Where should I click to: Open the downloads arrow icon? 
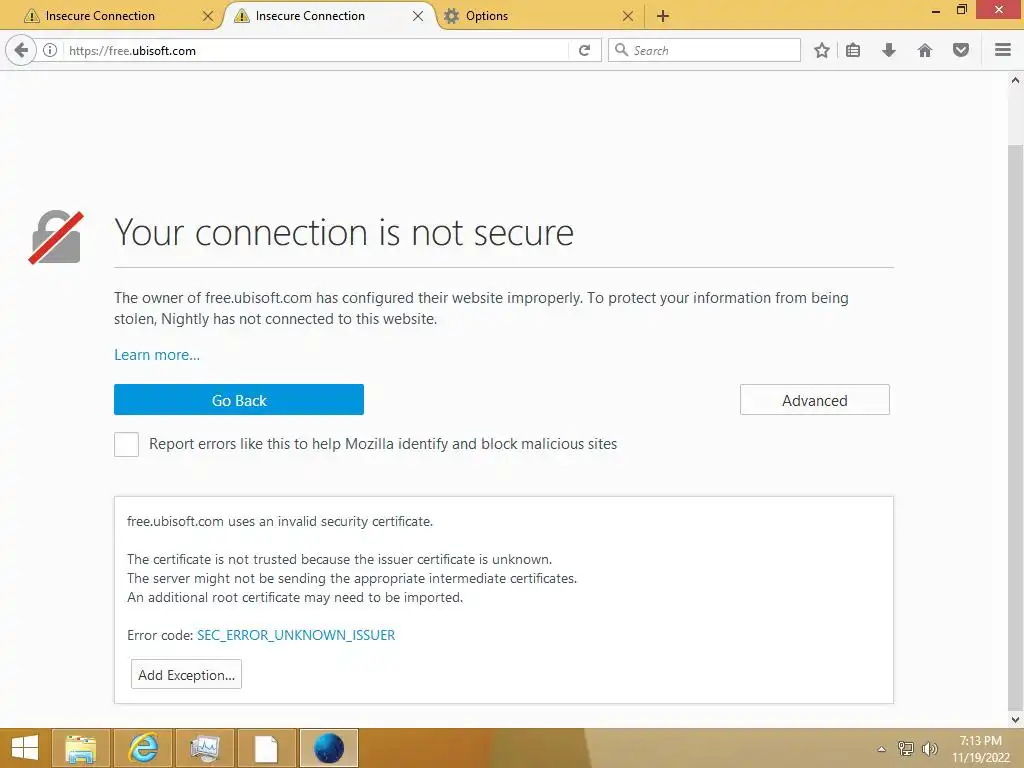click(x=889, y=50)
